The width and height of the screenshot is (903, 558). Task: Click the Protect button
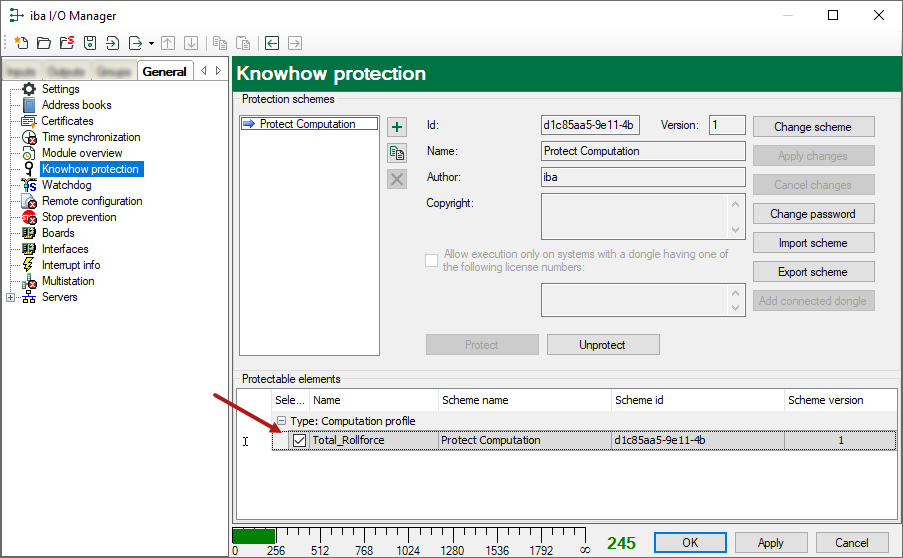click(482, 344)
